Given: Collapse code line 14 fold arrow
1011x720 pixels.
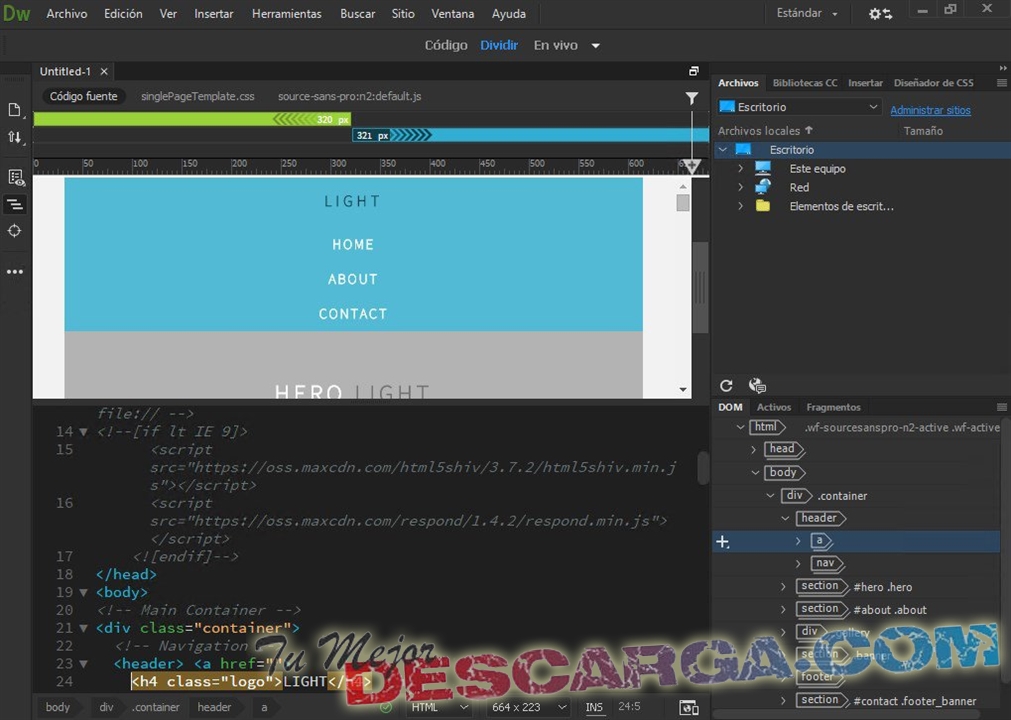Looking at the screenshot, I should coord(83,432).
